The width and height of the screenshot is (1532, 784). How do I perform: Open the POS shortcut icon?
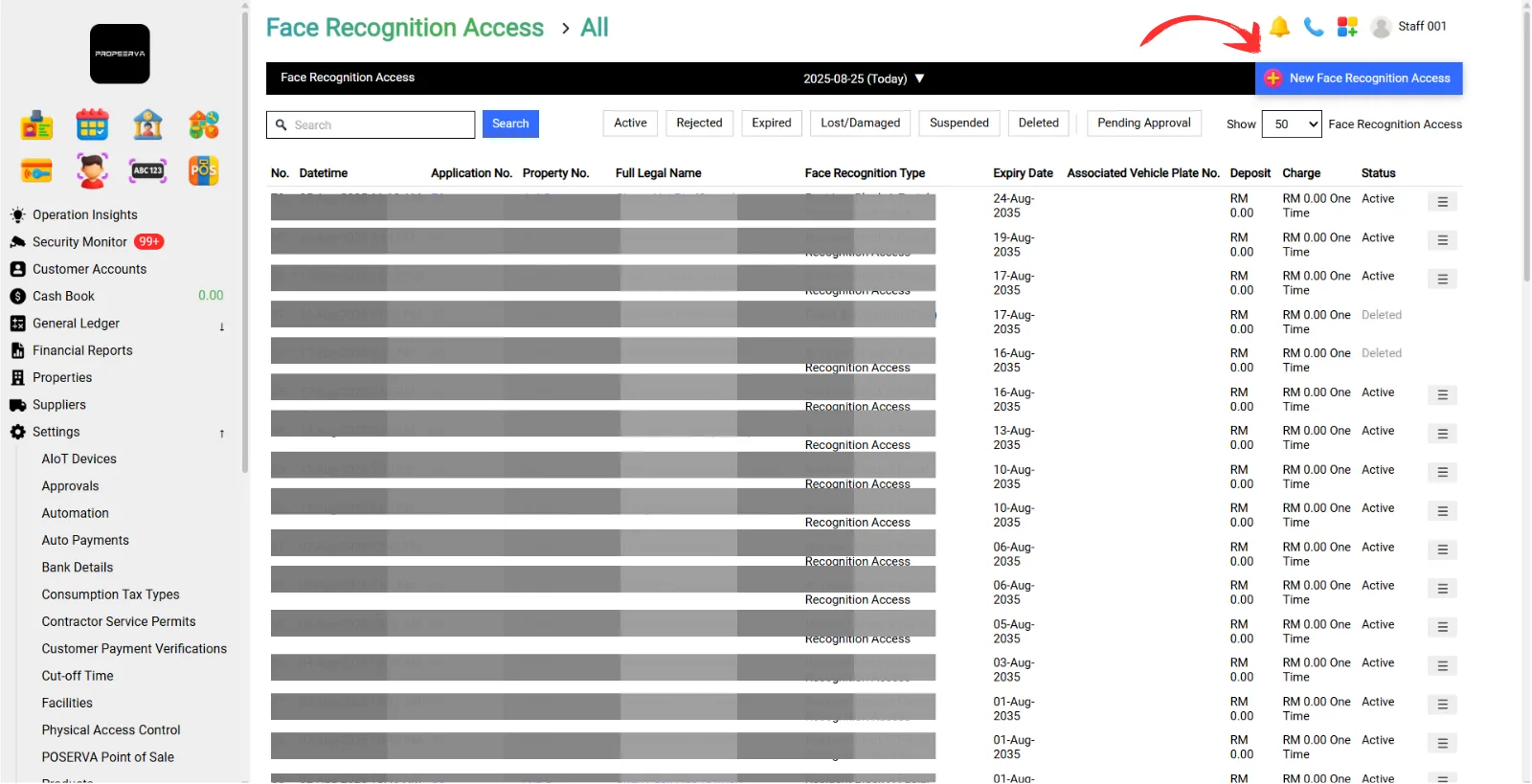pyautogui.click(x=203, y=170)
